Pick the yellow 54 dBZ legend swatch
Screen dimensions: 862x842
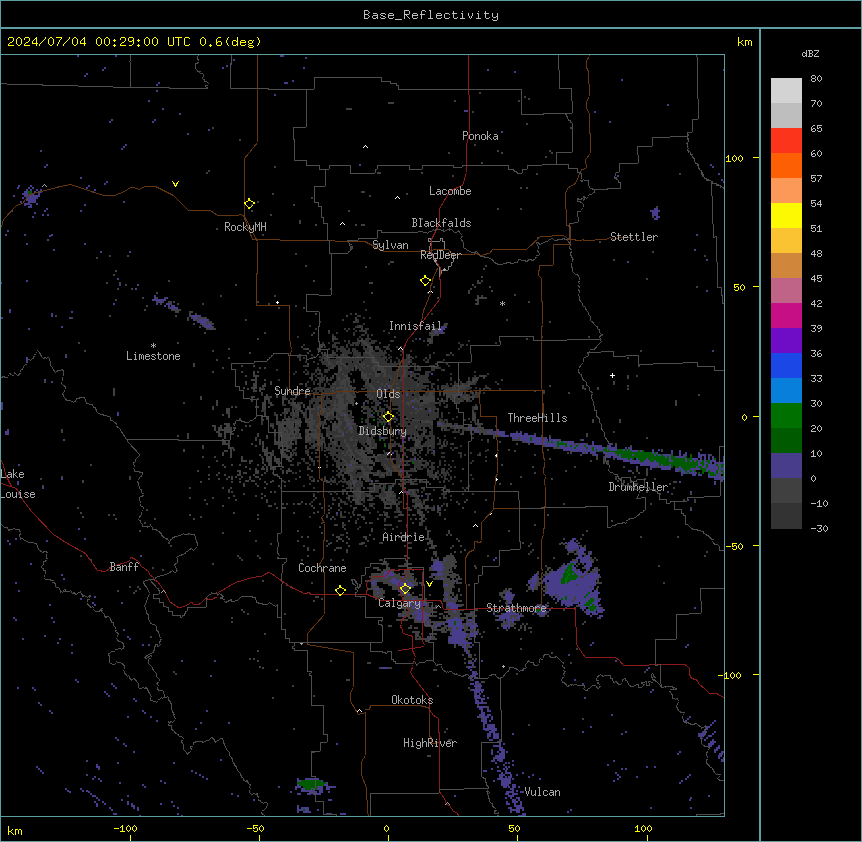coord(786,215)
